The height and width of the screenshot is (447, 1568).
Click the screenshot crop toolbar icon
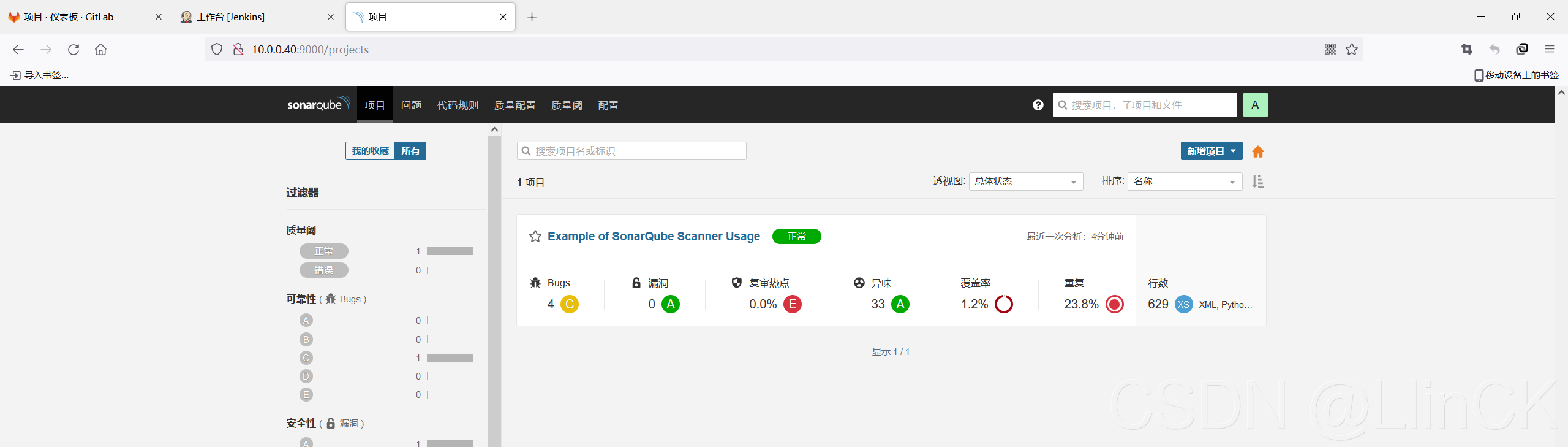point(1466,49)
